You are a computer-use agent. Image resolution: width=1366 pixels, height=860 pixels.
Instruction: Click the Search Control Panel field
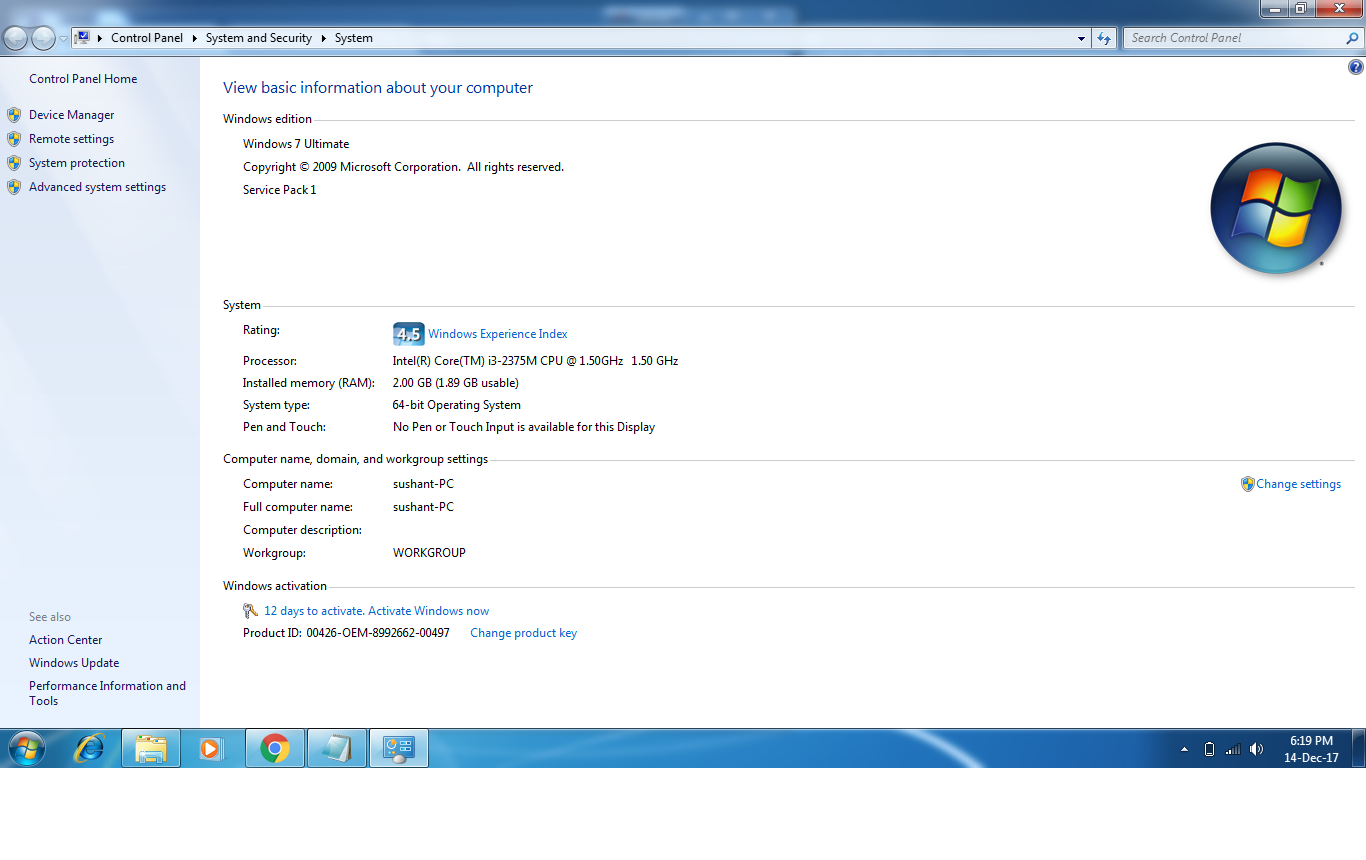[1235, 38]
